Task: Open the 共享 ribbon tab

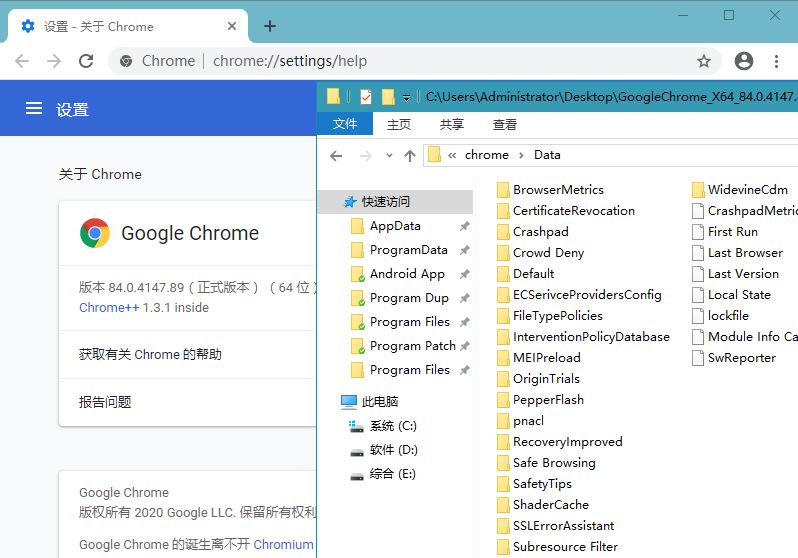Action: coord(451,124)
